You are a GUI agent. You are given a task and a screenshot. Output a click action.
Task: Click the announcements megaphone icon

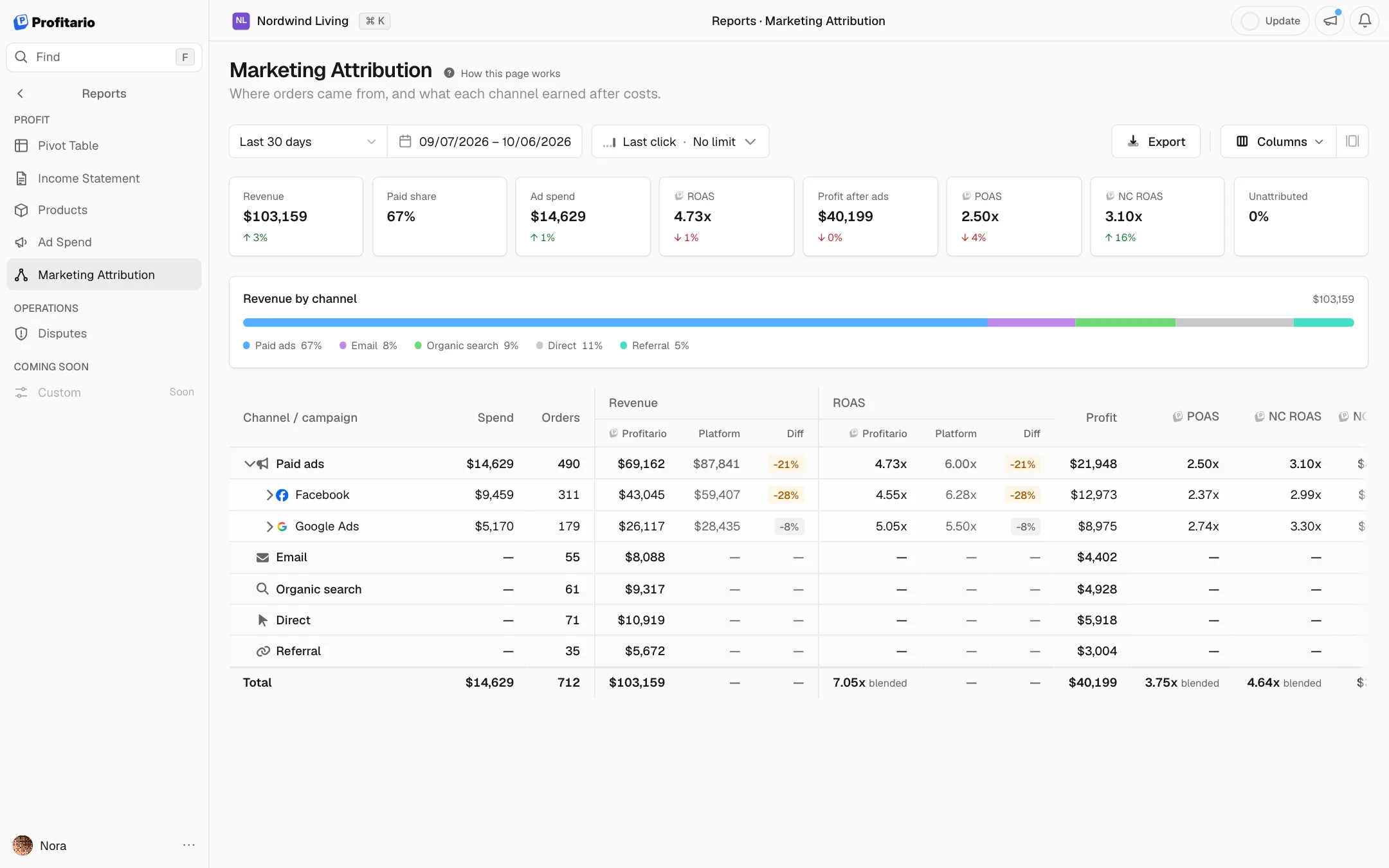[x=1330, y=21]
